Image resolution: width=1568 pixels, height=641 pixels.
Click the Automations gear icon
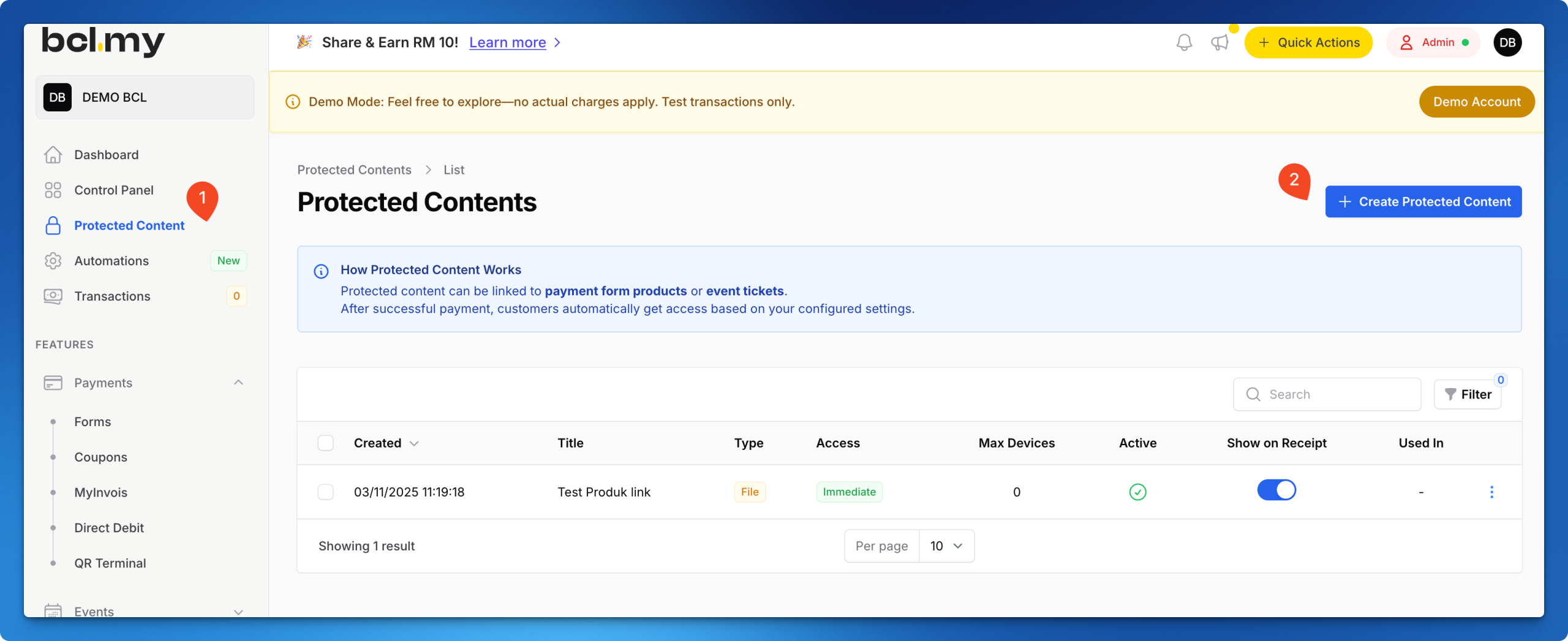(x=53, y=261)
